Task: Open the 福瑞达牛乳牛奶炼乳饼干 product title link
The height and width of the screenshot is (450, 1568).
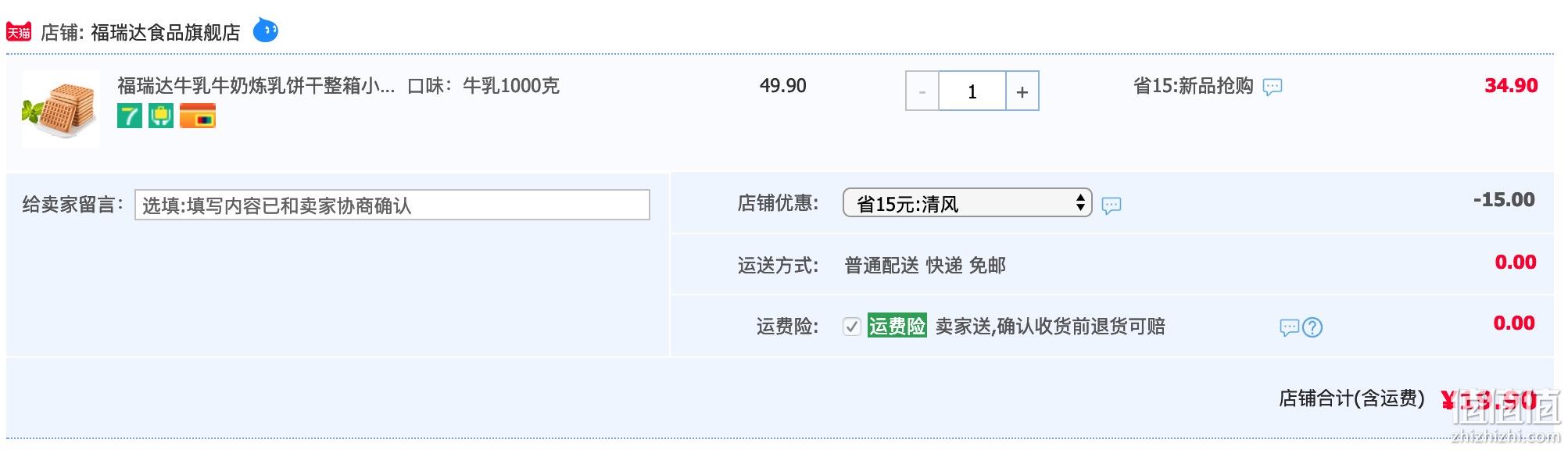Action: pyautogui.click(x=256, y=86)
